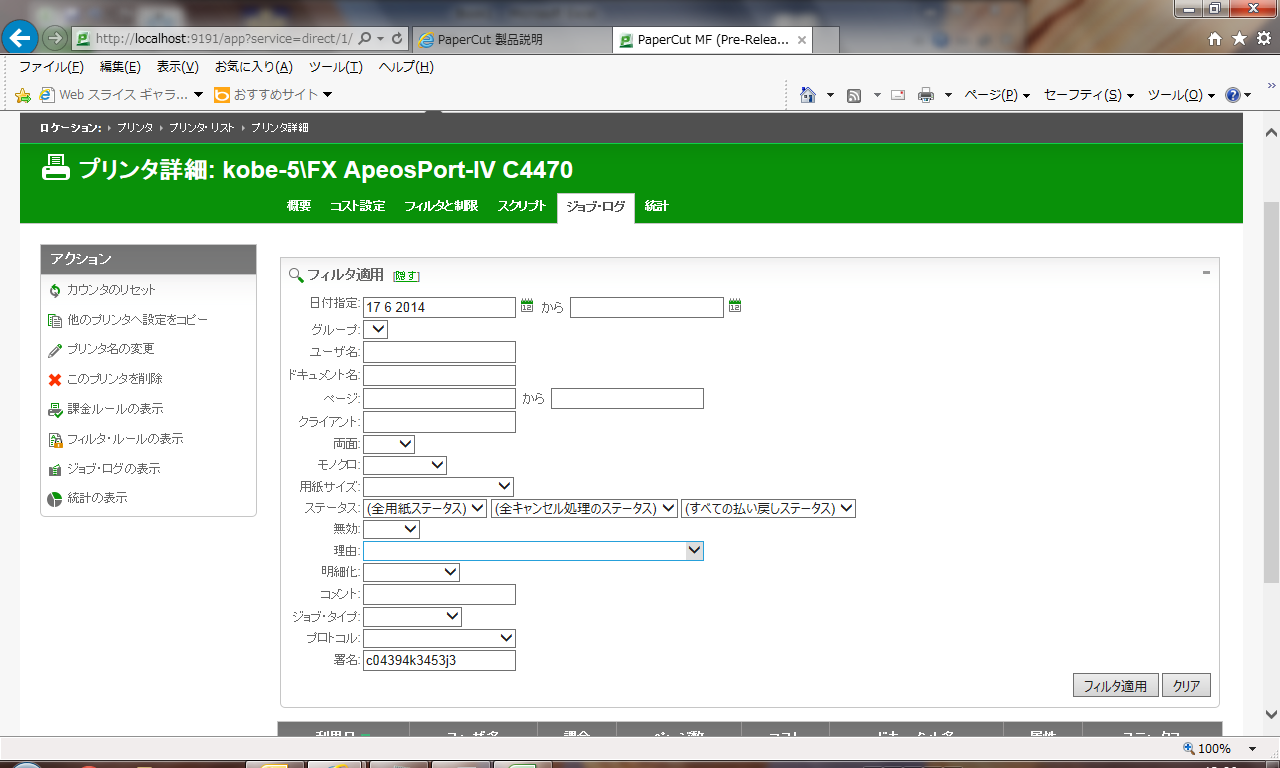Screen dimensions: 1280x768
Task: Click the プリンタ breadcrumb link
Action: [135, 128]
